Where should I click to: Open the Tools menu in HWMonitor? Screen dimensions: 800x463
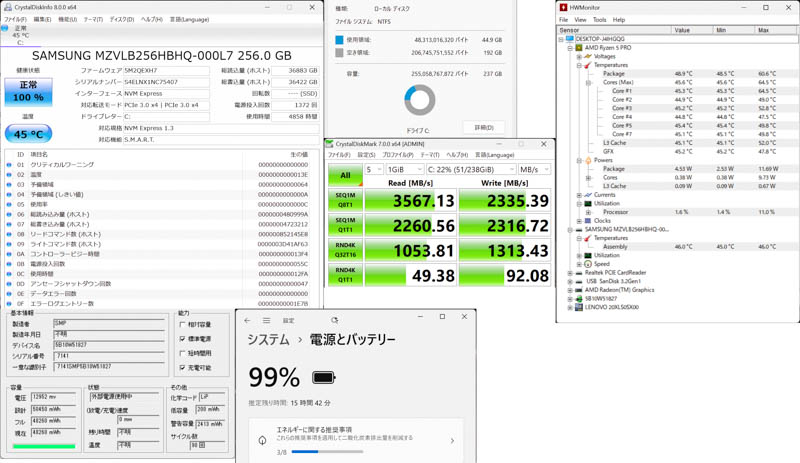pyautogui.click(x=599, y=19)
